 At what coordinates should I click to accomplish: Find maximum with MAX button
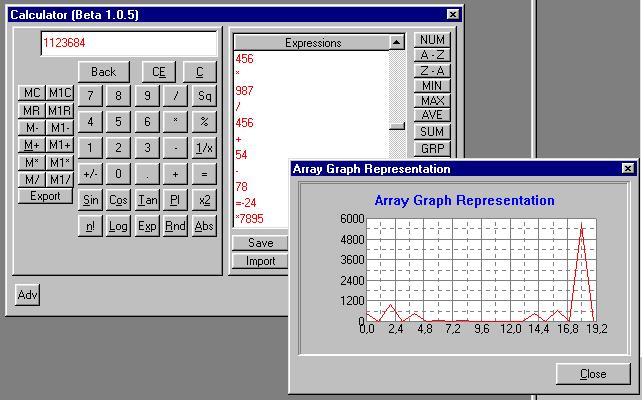[x=432, y=101]
